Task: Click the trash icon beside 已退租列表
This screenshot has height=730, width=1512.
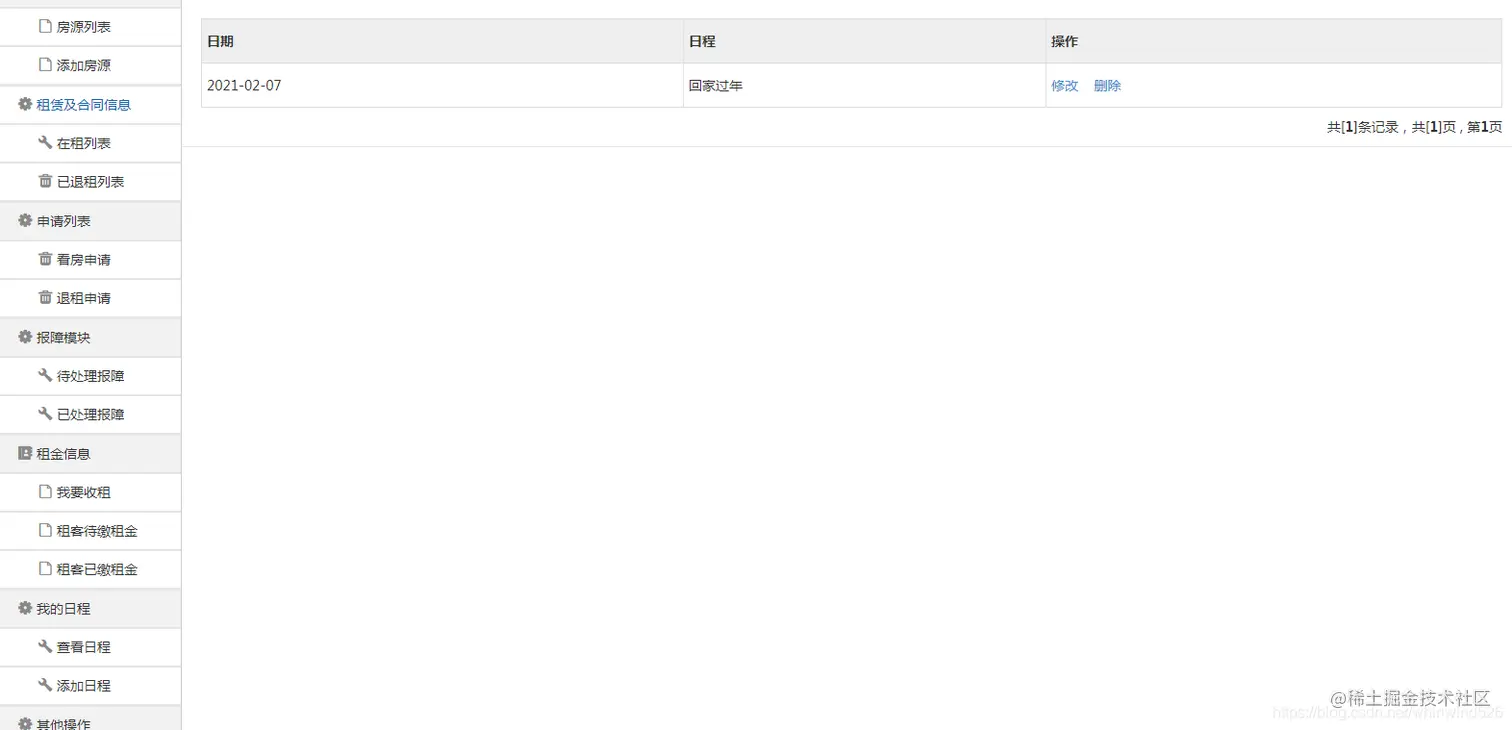Action: [44, 181]
